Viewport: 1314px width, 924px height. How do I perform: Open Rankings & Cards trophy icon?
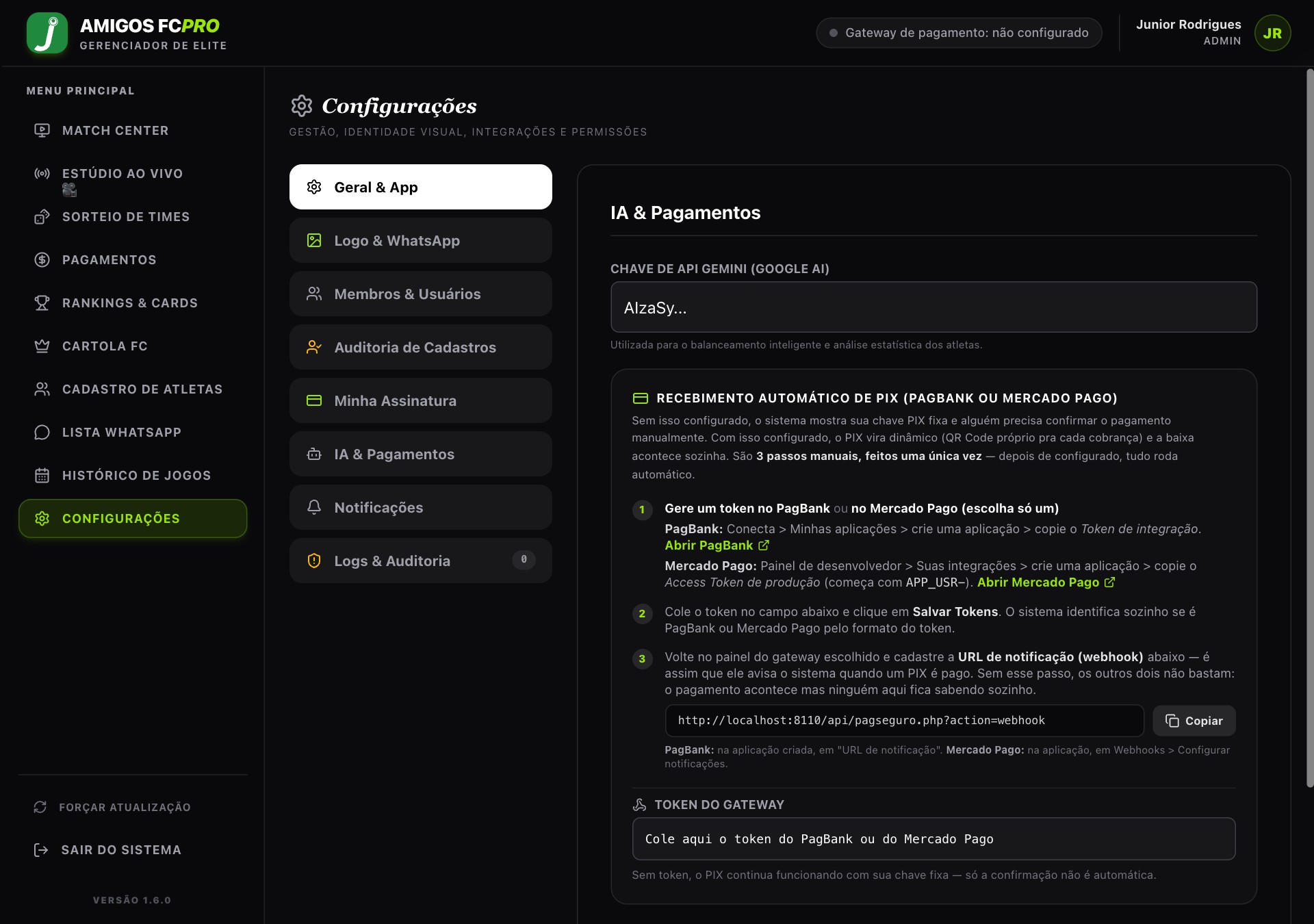tap(42, 303)
